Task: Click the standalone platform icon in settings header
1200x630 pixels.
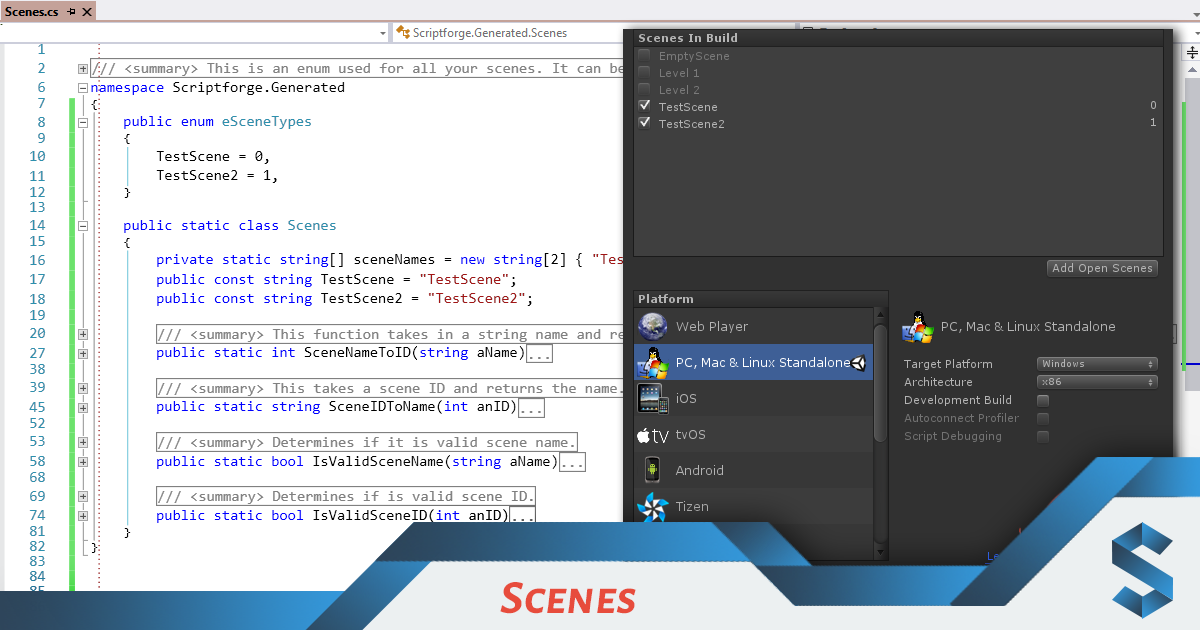Action: 918,327
